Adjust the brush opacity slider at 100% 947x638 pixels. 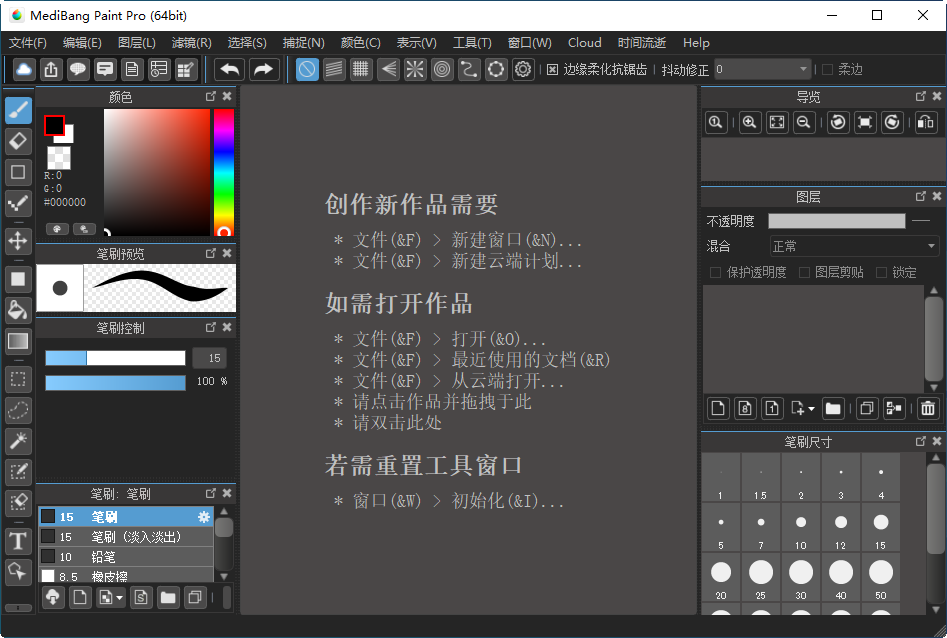tap(115, 382)
